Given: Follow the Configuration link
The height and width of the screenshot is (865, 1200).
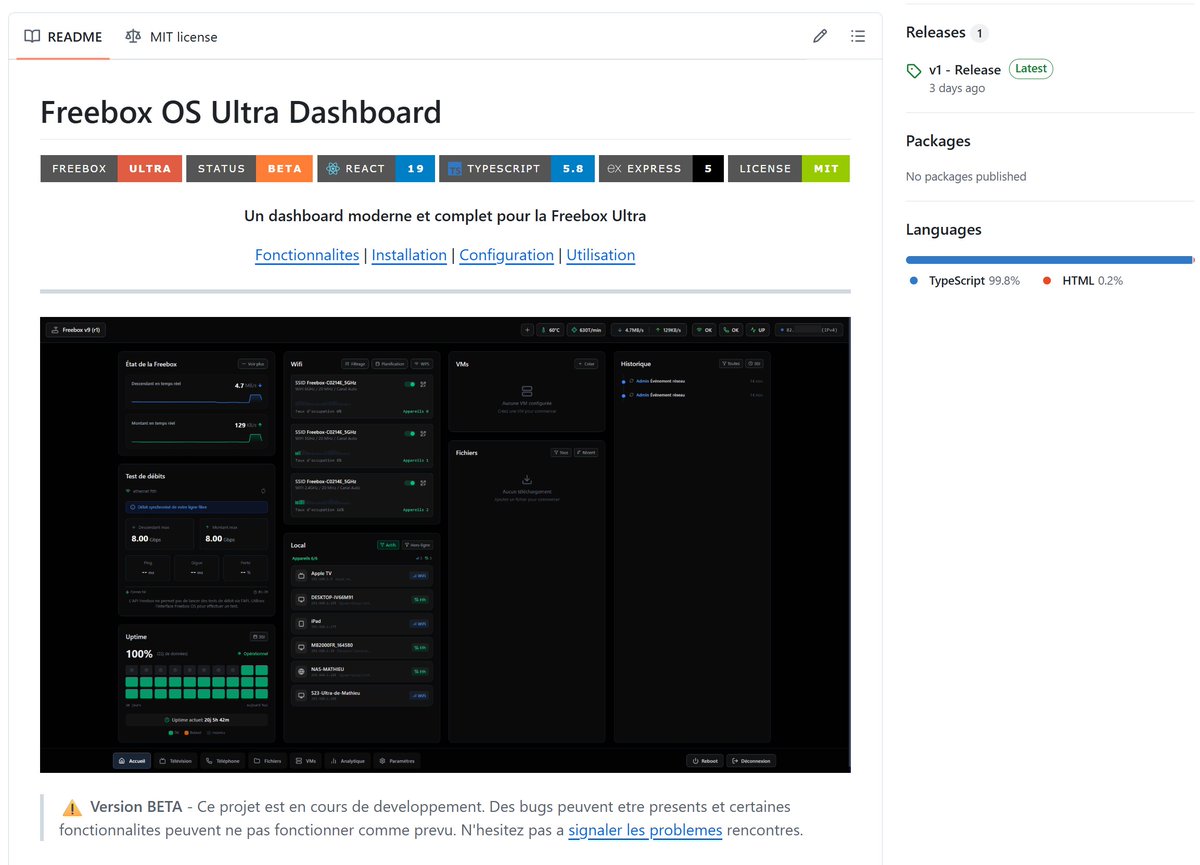Looking at the screenshot, I should pyautogui.click(x=506, y=255).
